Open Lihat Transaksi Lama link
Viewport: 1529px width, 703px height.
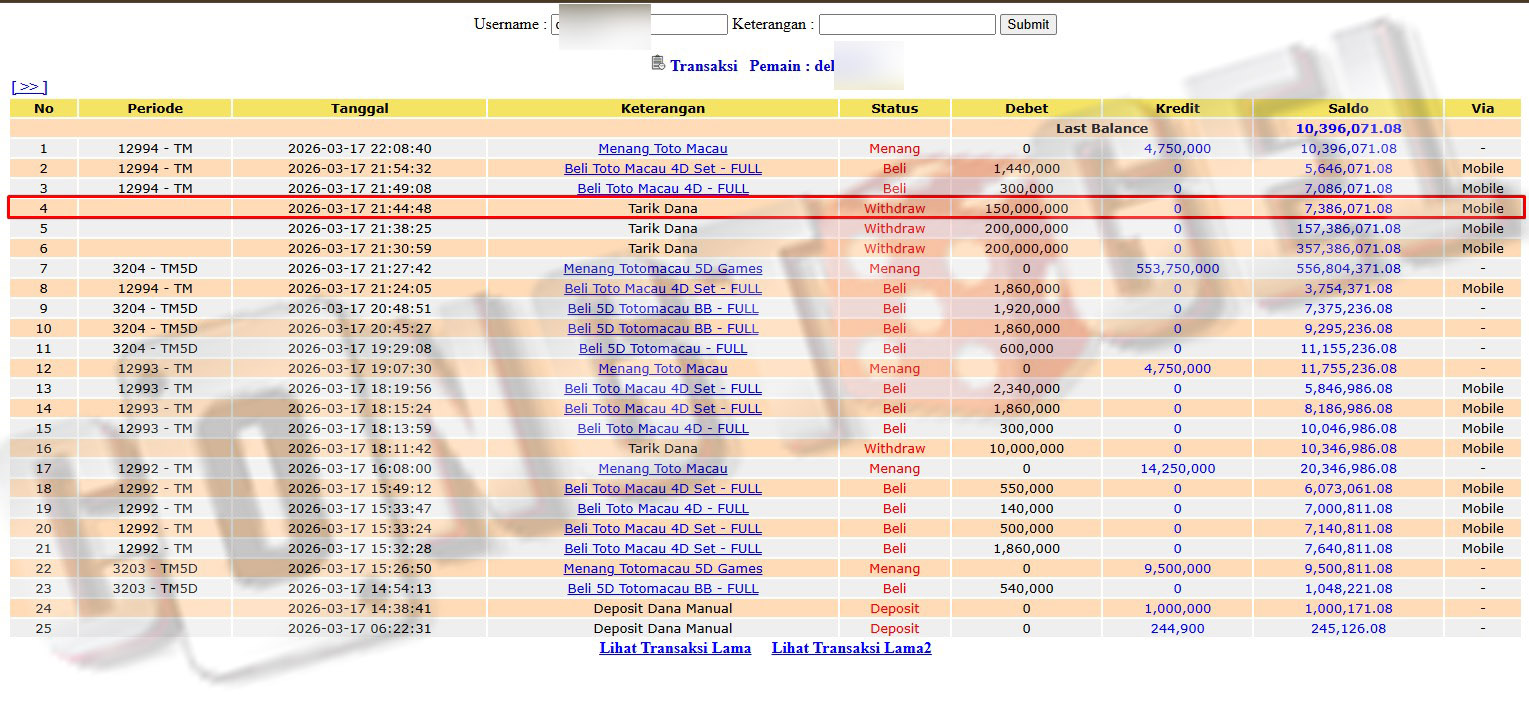pyautogui.click(x=675, y=648)
